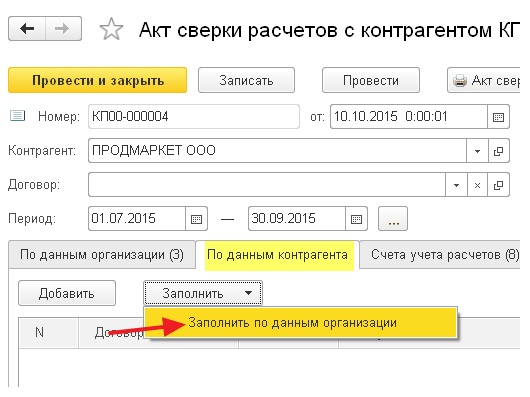
Task: Open calendar picker for document date field
Action: coord(498,117)
